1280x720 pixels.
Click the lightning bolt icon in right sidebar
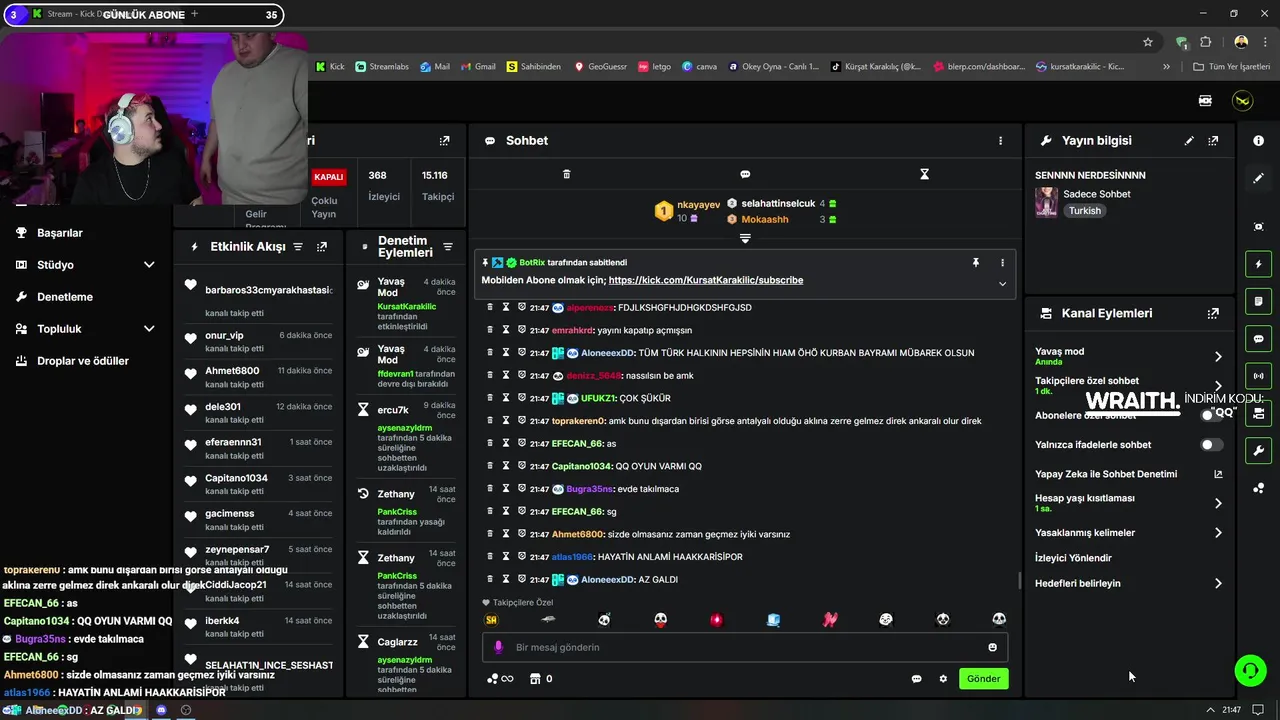pyautogui.click(x=1258, y=264)
